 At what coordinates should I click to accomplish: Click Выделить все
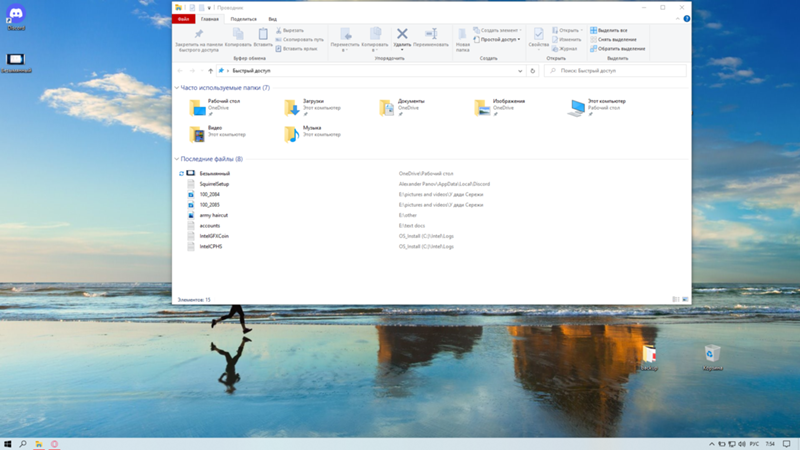[609, 31]
